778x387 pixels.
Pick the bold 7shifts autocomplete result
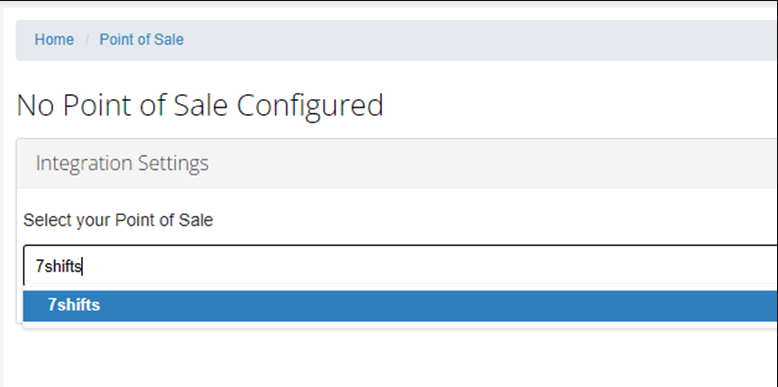pos(74,305)
